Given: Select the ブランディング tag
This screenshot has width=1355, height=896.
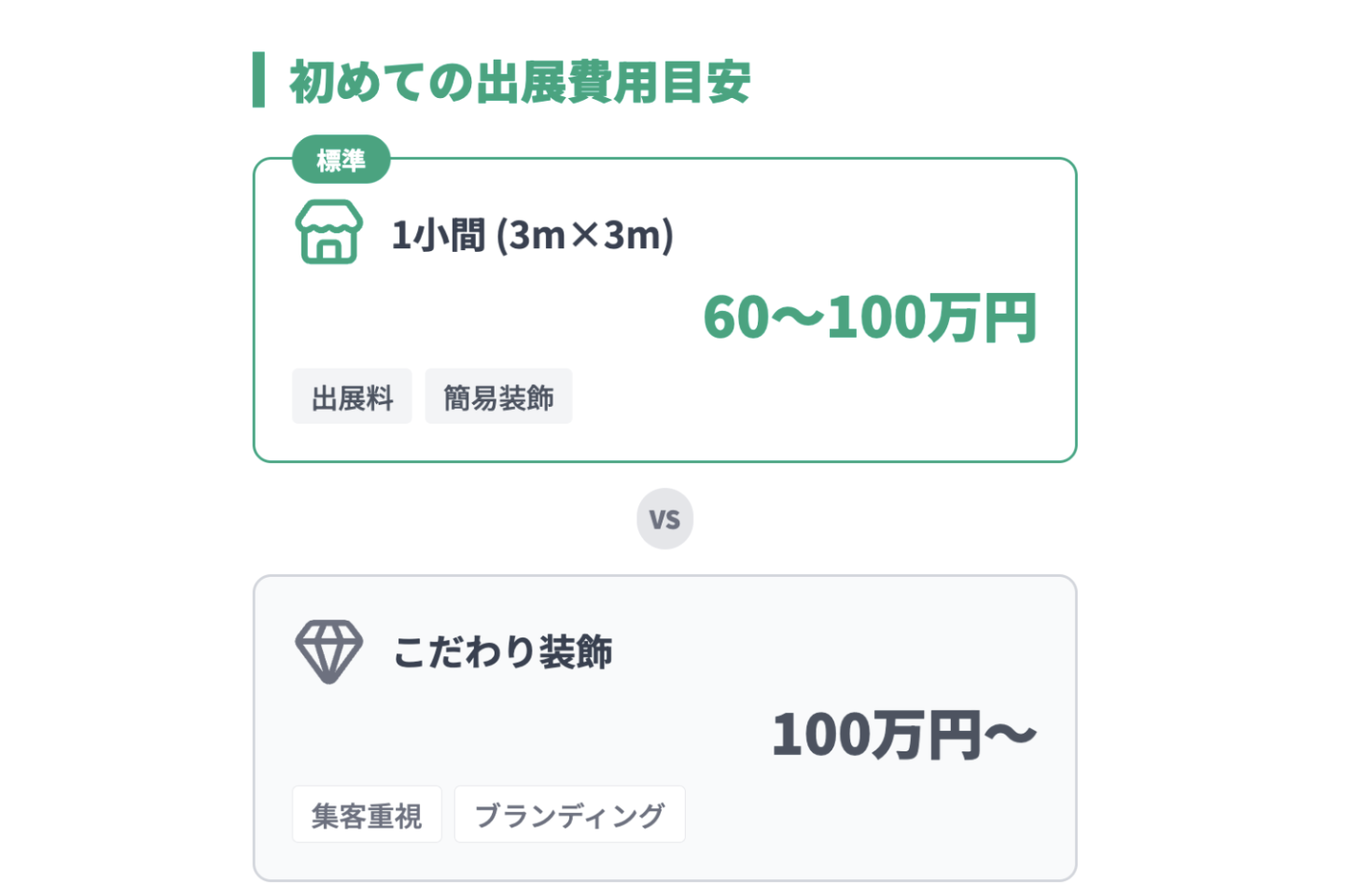Looking at the screenshot, I should tap(569, 815).
